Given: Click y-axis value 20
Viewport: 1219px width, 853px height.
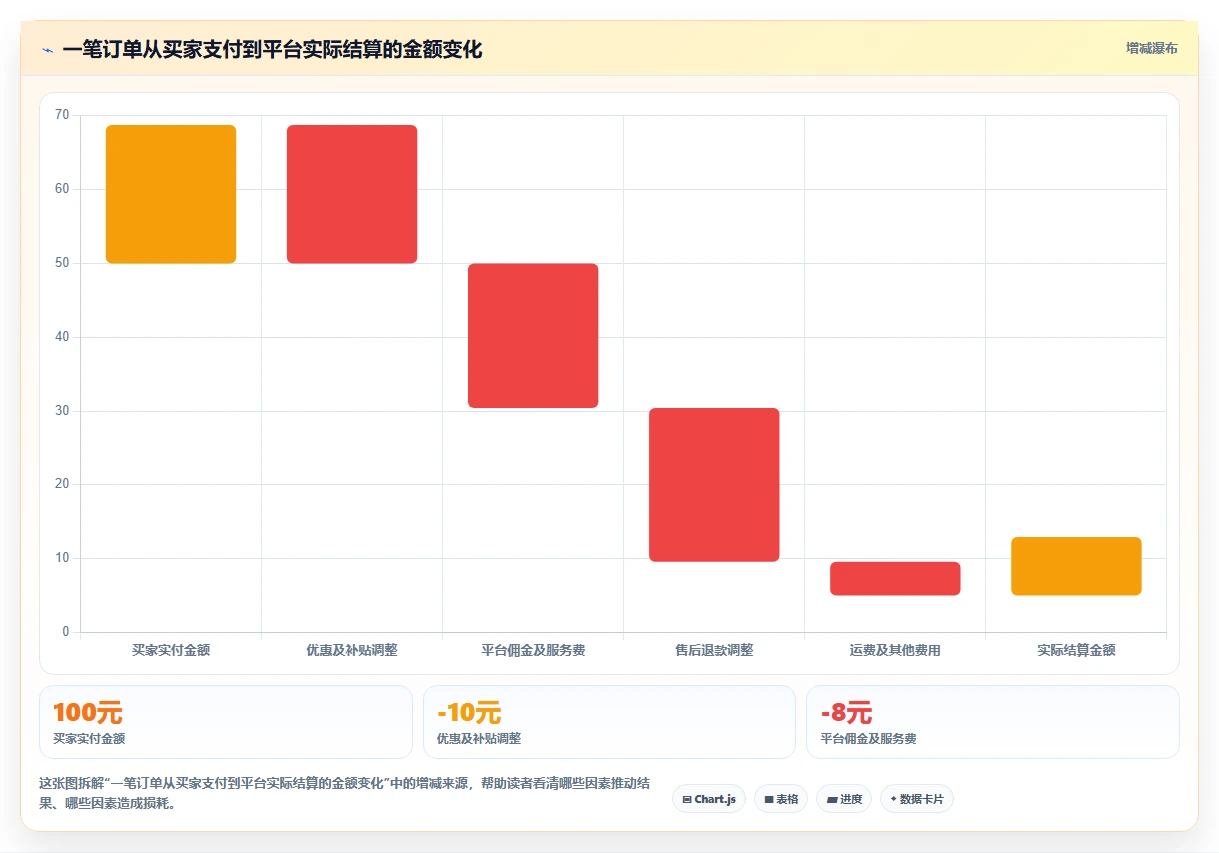Looking at the screenshot, I should coord(62,484).
